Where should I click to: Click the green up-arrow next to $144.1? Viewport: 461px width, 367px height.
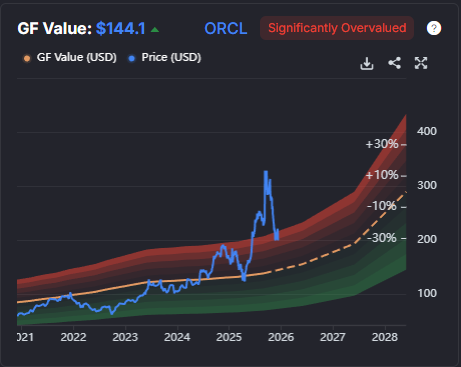155,30
